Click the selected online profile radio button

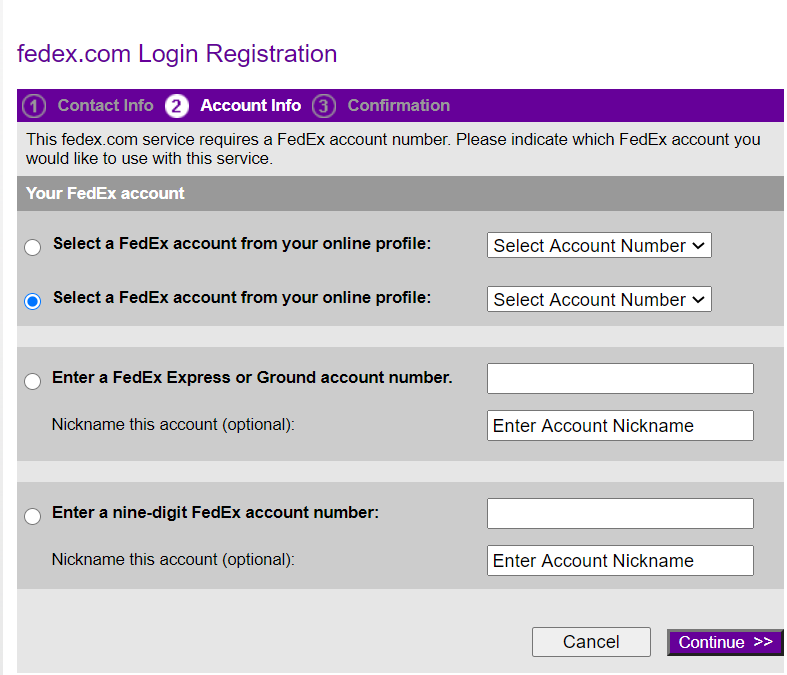click(33, 301)
